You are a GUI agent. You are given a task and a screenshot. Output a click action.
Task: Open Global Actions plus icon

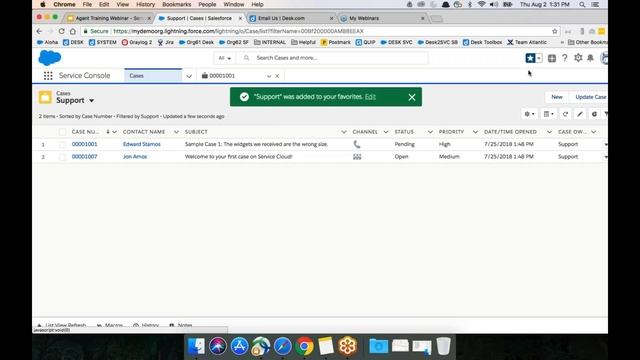[x=552, y=58]
